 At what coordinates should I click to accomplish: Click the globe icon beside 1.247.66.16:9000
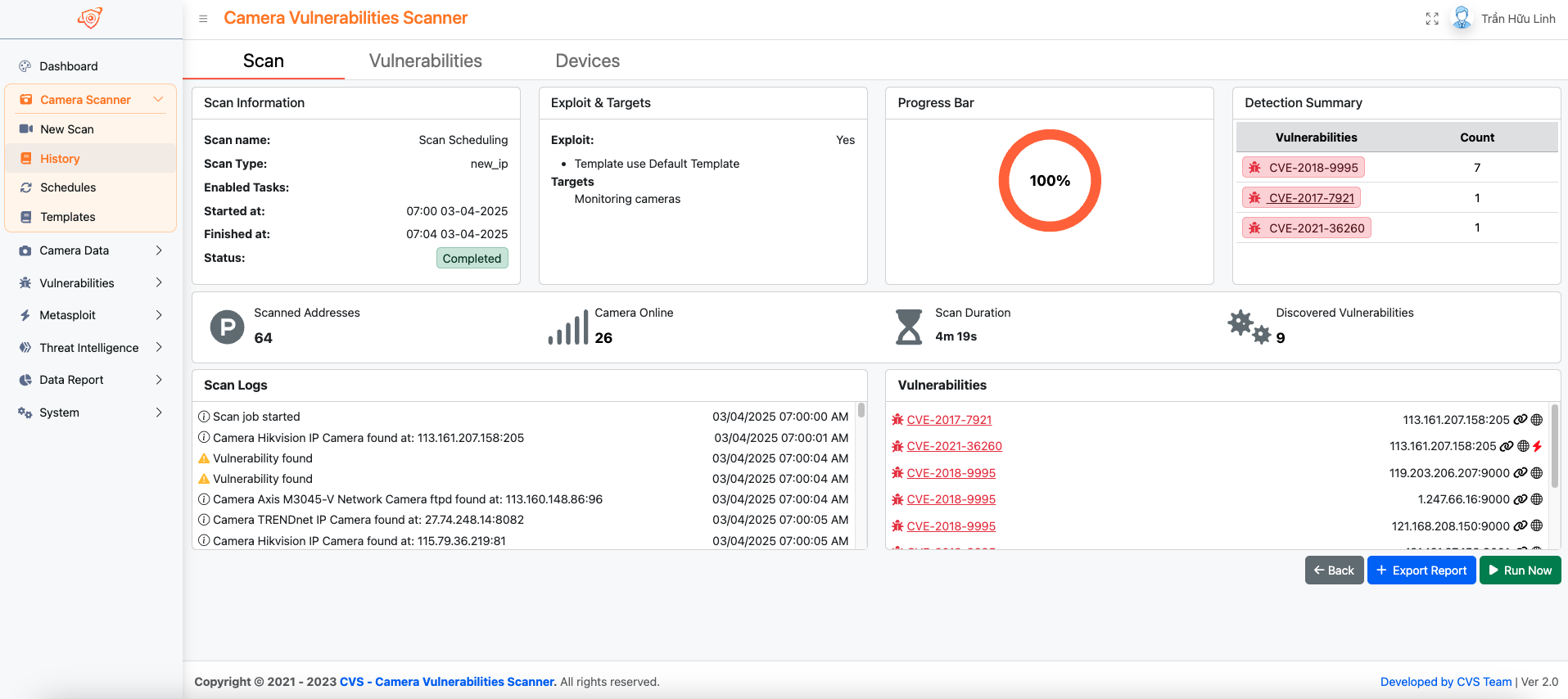click(1537, 499)
